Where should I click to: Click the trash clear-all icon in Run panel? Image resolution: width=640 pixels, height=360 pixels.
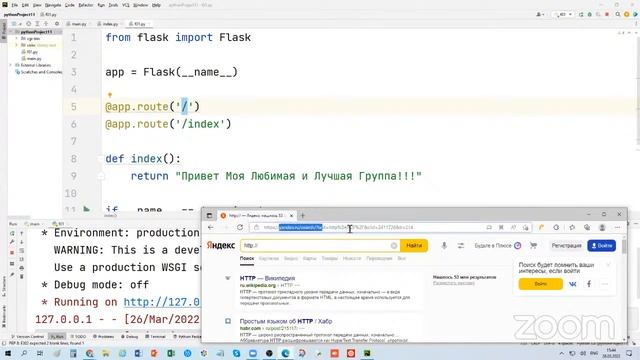[22, 277]
